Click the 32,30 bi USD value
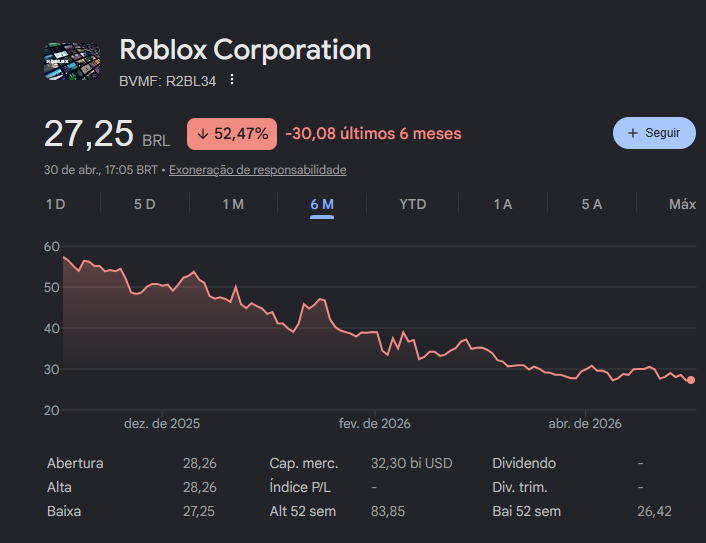This screenshot has width=706, height=543. [x=412, y=463]
